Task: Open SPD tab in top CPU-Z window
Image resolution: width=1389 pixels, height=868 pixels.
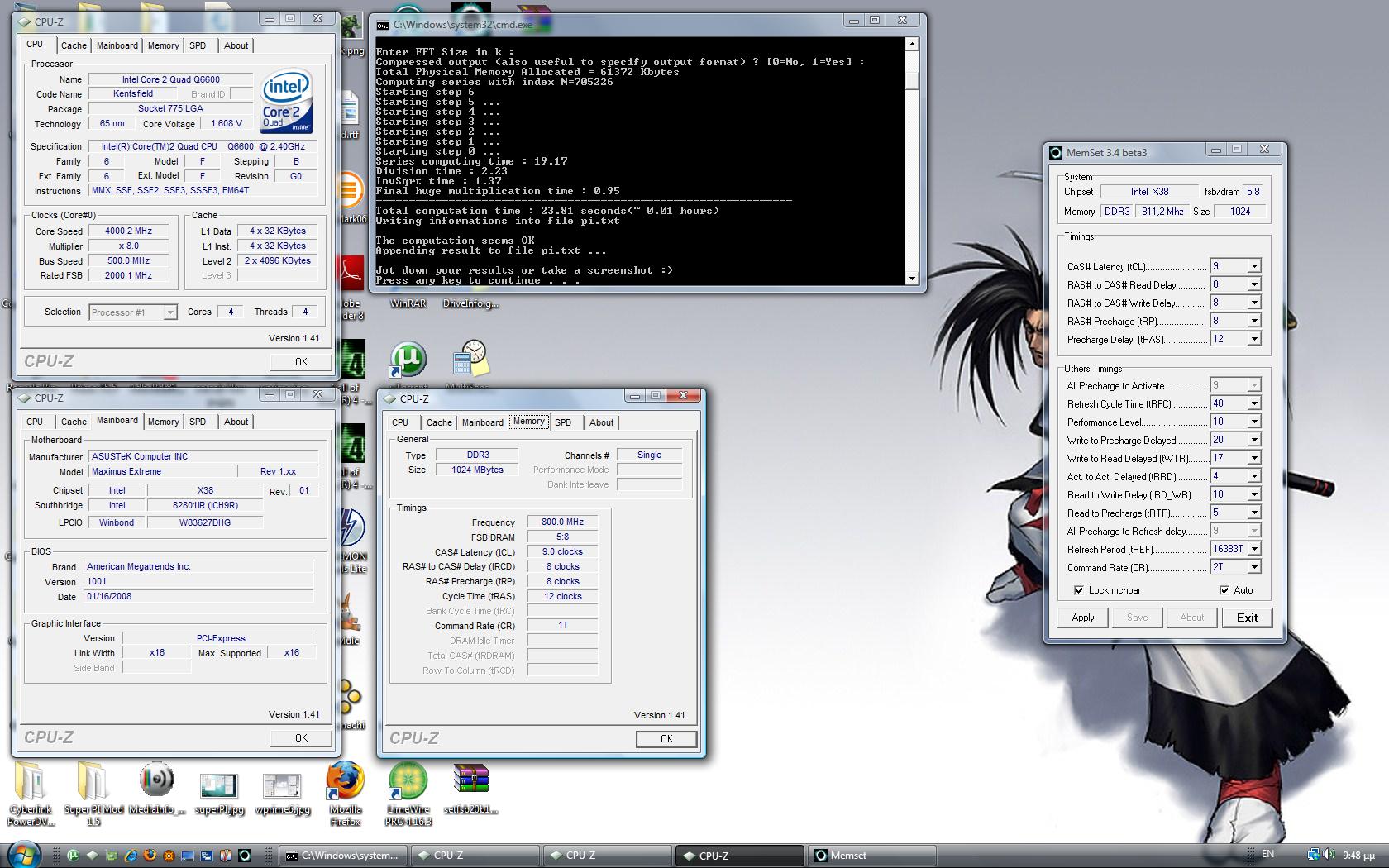Action: (198, 45)
